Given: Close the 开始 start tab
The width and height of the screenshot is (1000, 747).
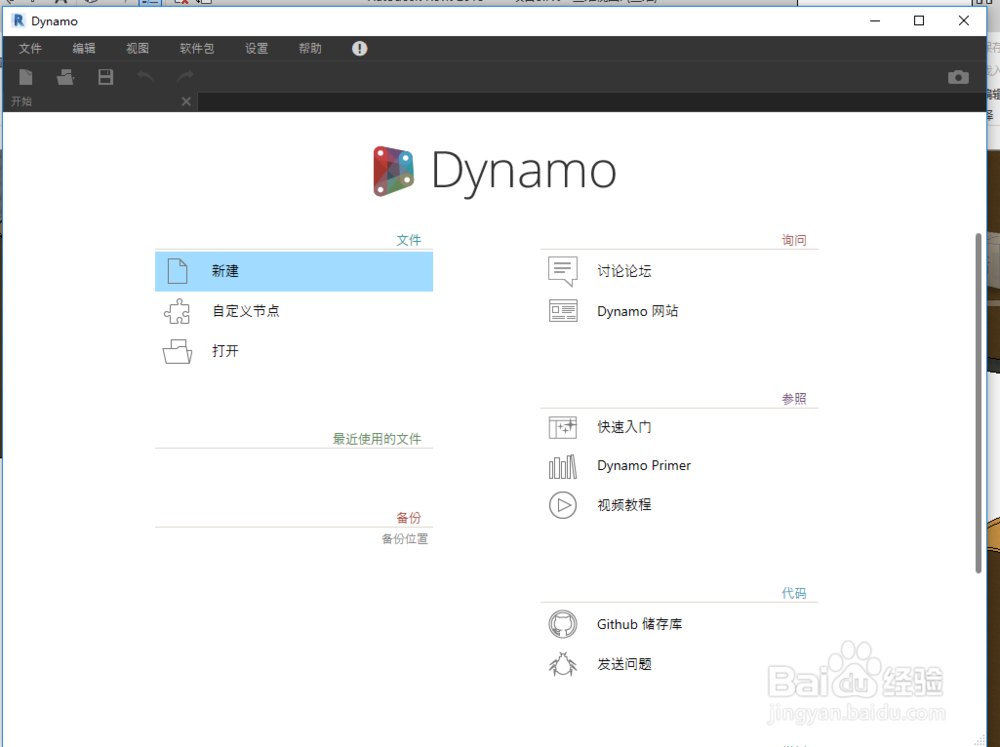Looking at the screenshot, I should pyautogui.click(x=186, y=101).
